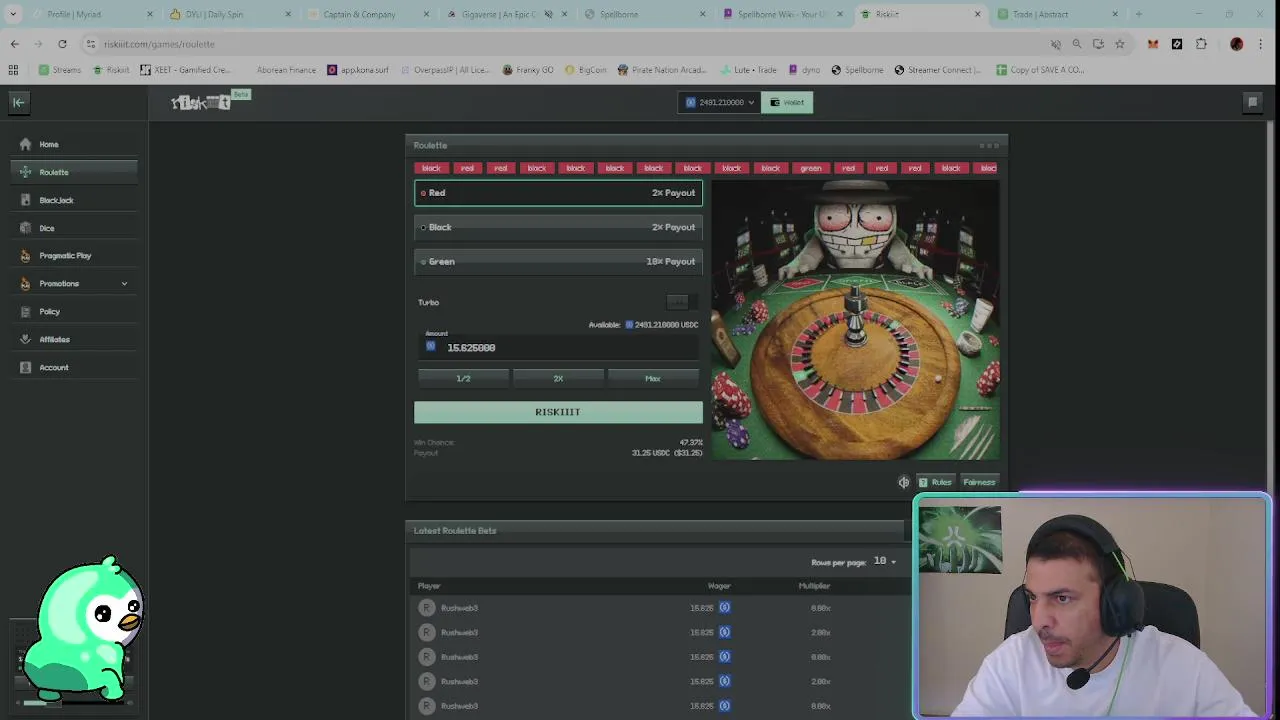Open the browser extensions puzzle icon
The width and height of the screenshot is (1280, 720).
coord(1201,44)
